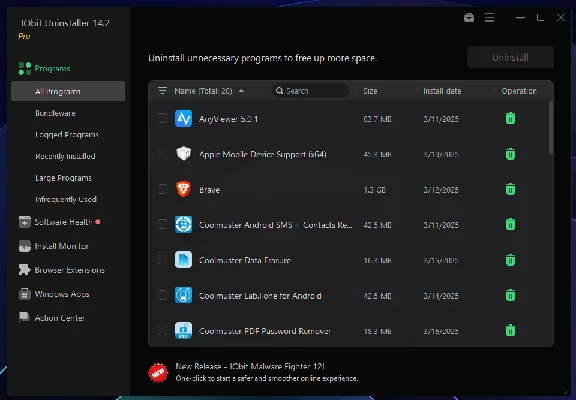Click AnyViewer install date 3/11/2025
Screen dimensions: 576x400
[x=441, y=119]
